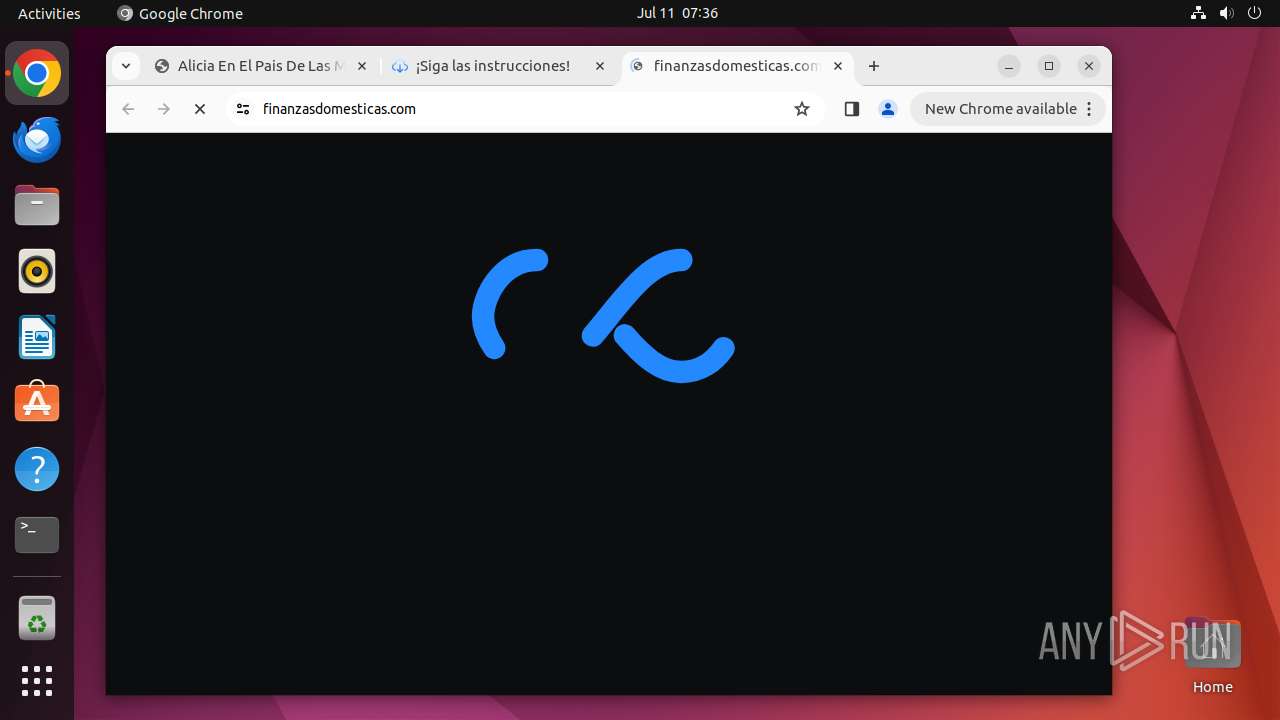The width and height of the screenshot is (1280, 720).
Task: Open network status icon in top bar
Action: (1199, 13)
